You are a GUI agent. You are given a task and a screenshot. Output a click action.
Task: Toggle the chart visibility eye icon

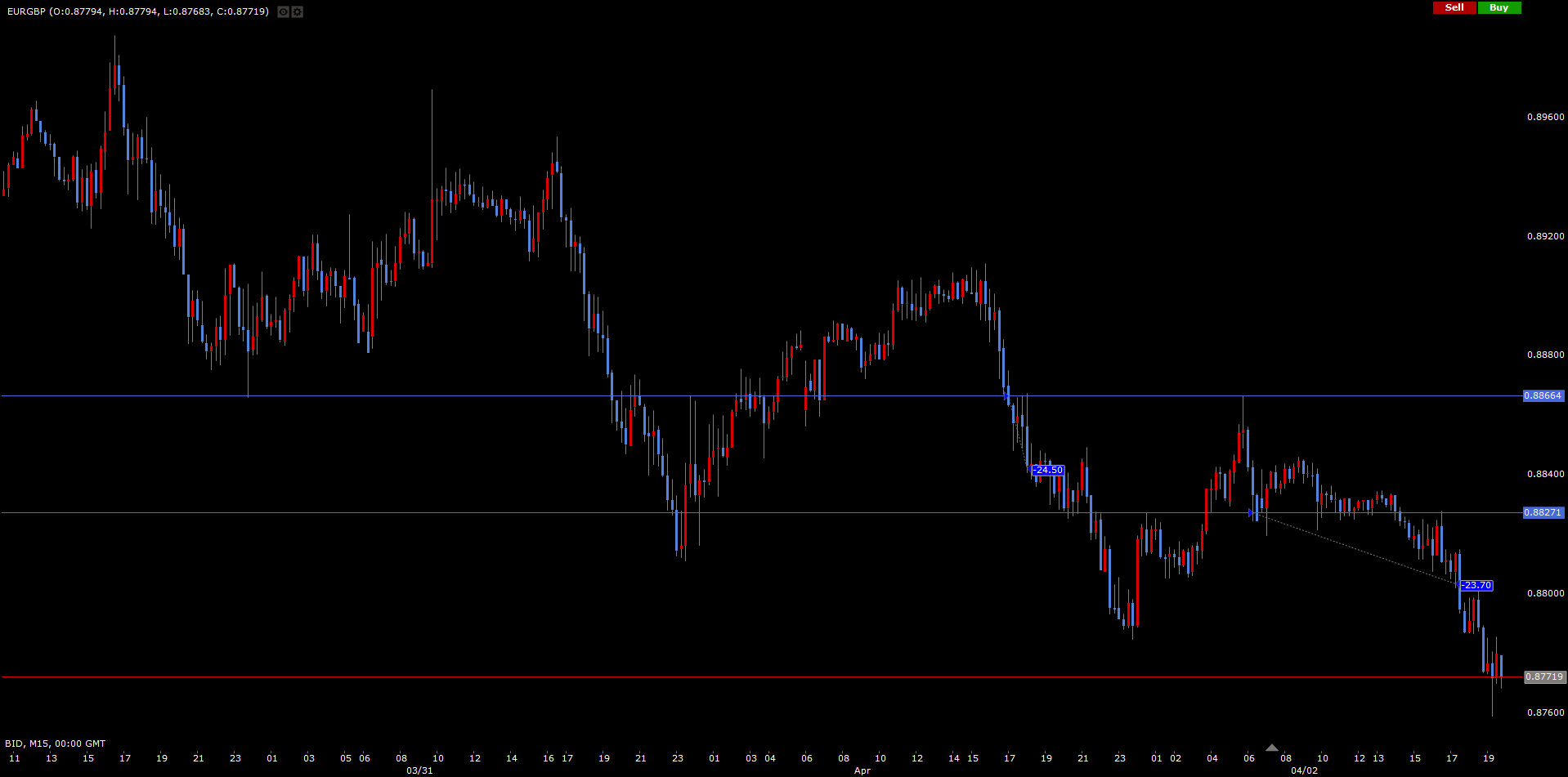(283, 11)
